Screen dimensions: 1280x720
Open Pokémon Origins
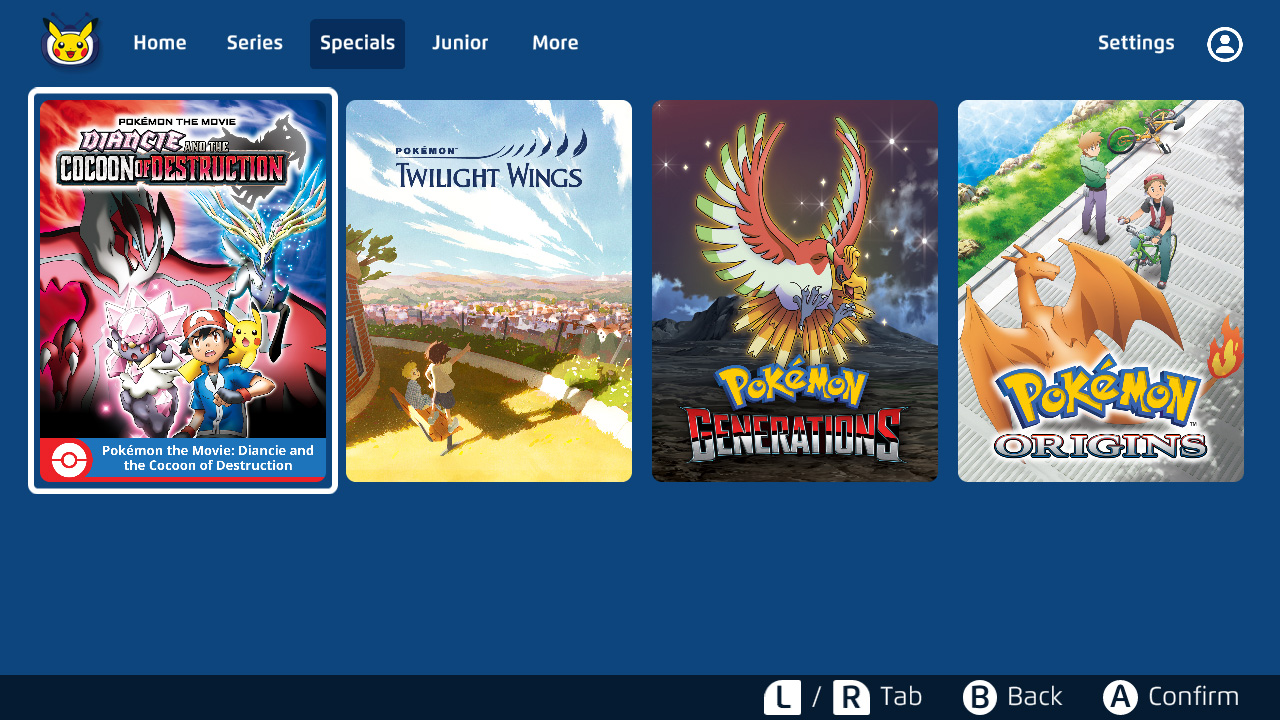tap(1100, 291)
